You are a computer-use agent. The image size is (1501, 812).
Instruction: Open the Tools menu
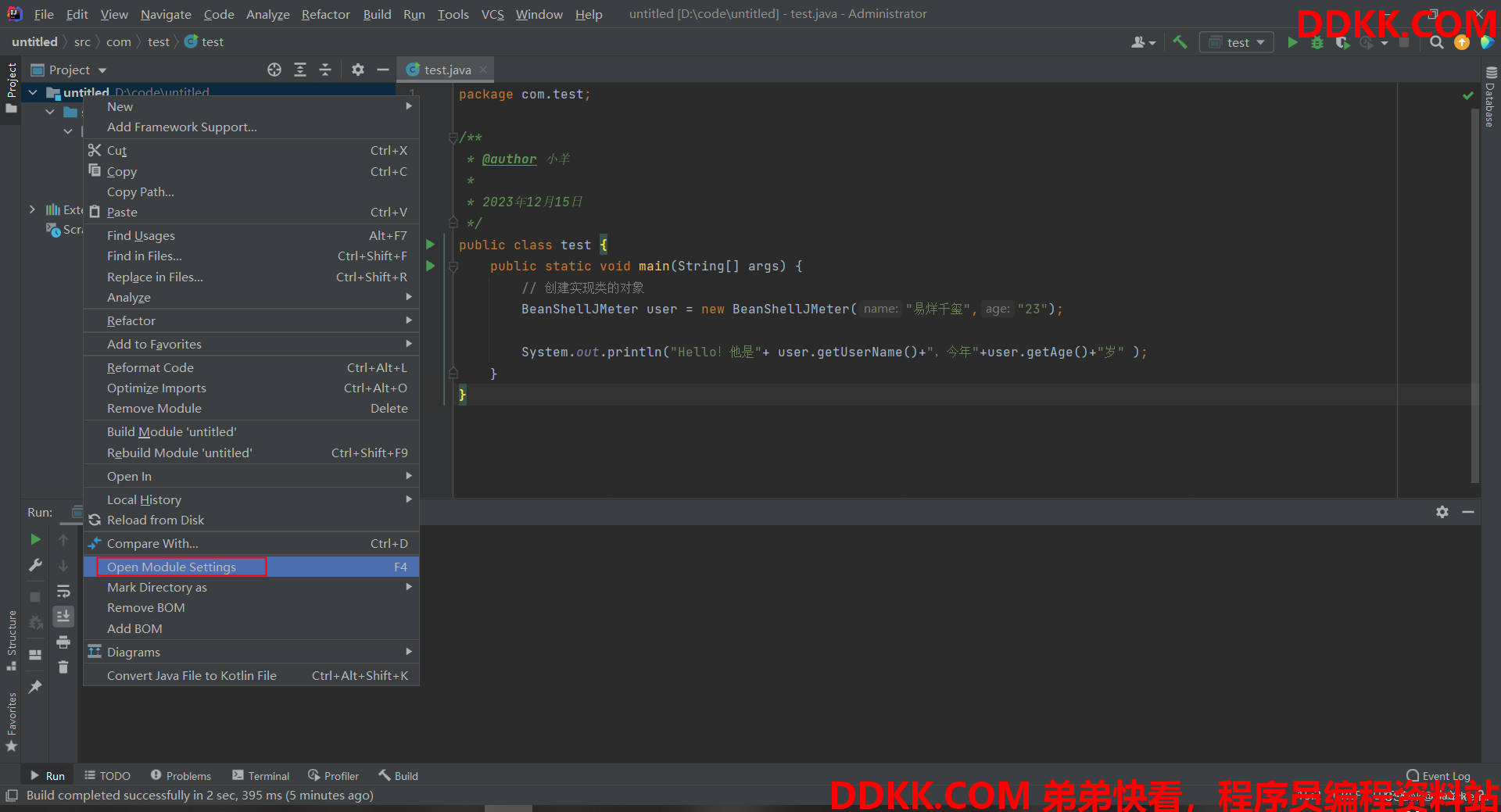coord(453,14)
